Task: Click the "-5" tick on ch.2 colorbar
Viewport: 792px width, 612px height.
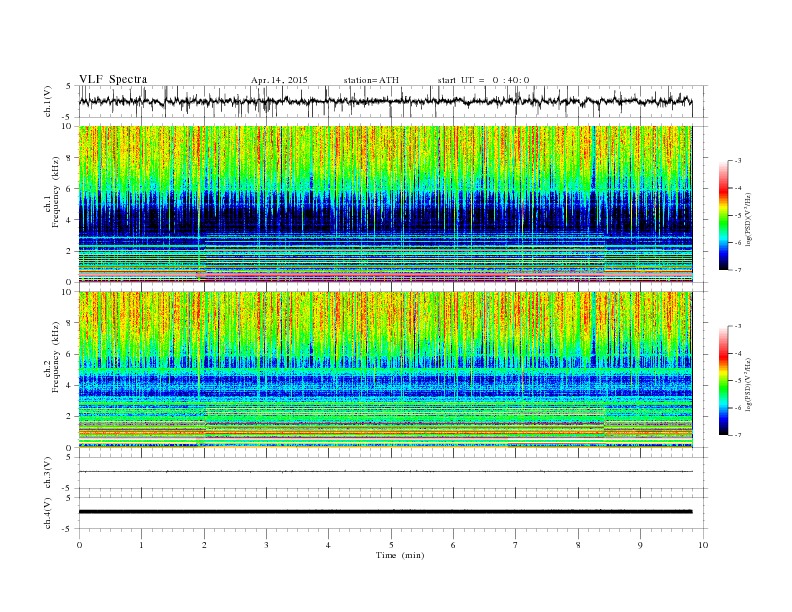Action: pos(738,381)
